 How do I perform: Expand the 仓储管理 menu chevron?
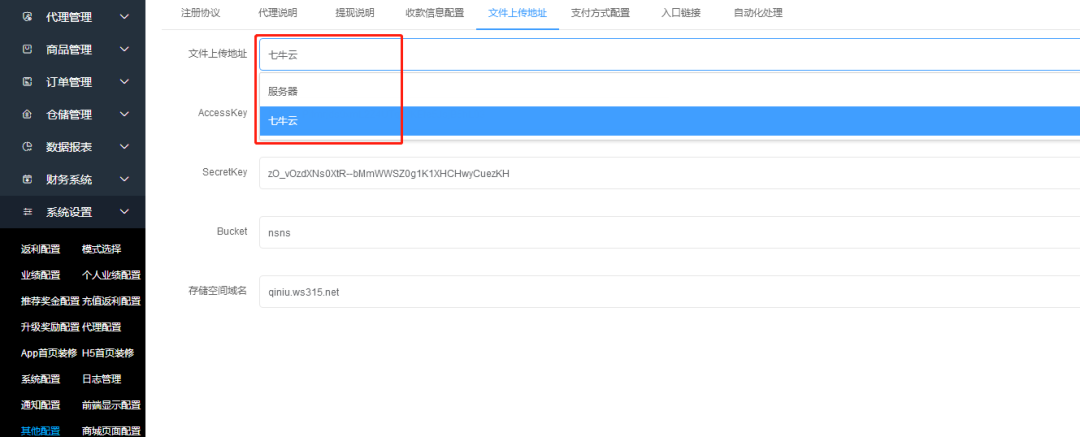pos(125,114)
